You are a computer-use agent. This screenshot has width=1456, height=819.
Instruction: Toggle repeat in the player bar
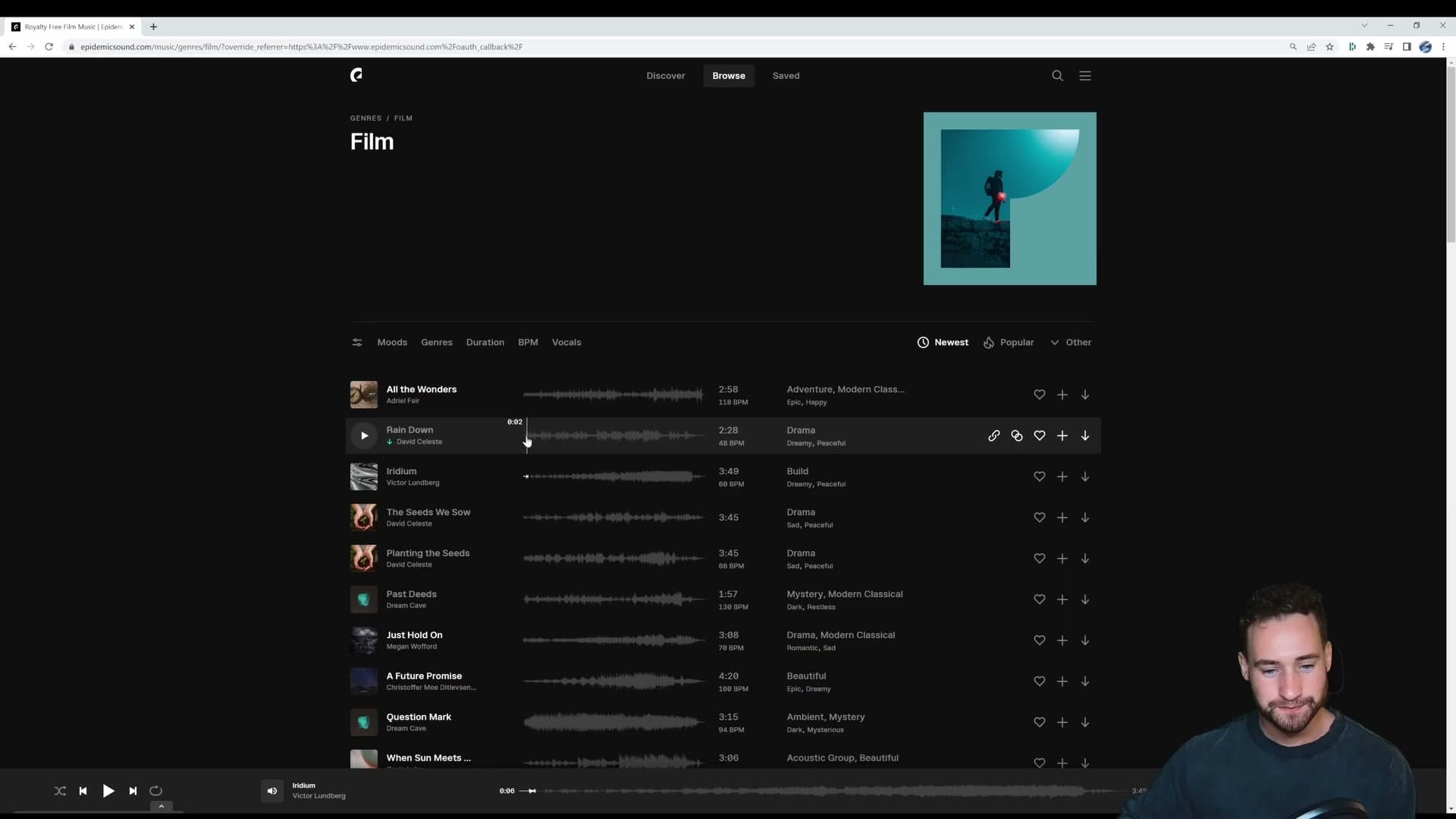tap(155, 791)
